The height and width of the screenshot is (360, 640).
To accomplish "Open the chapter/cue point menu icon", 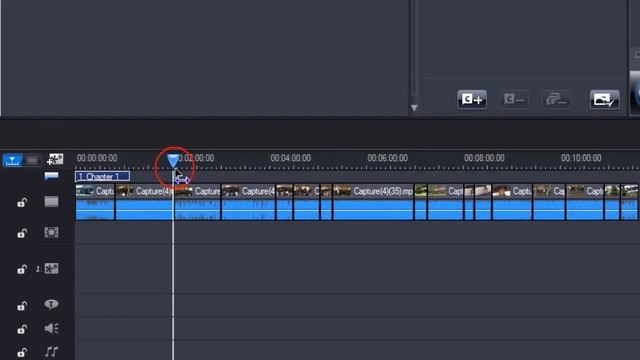I will [51, 176].
